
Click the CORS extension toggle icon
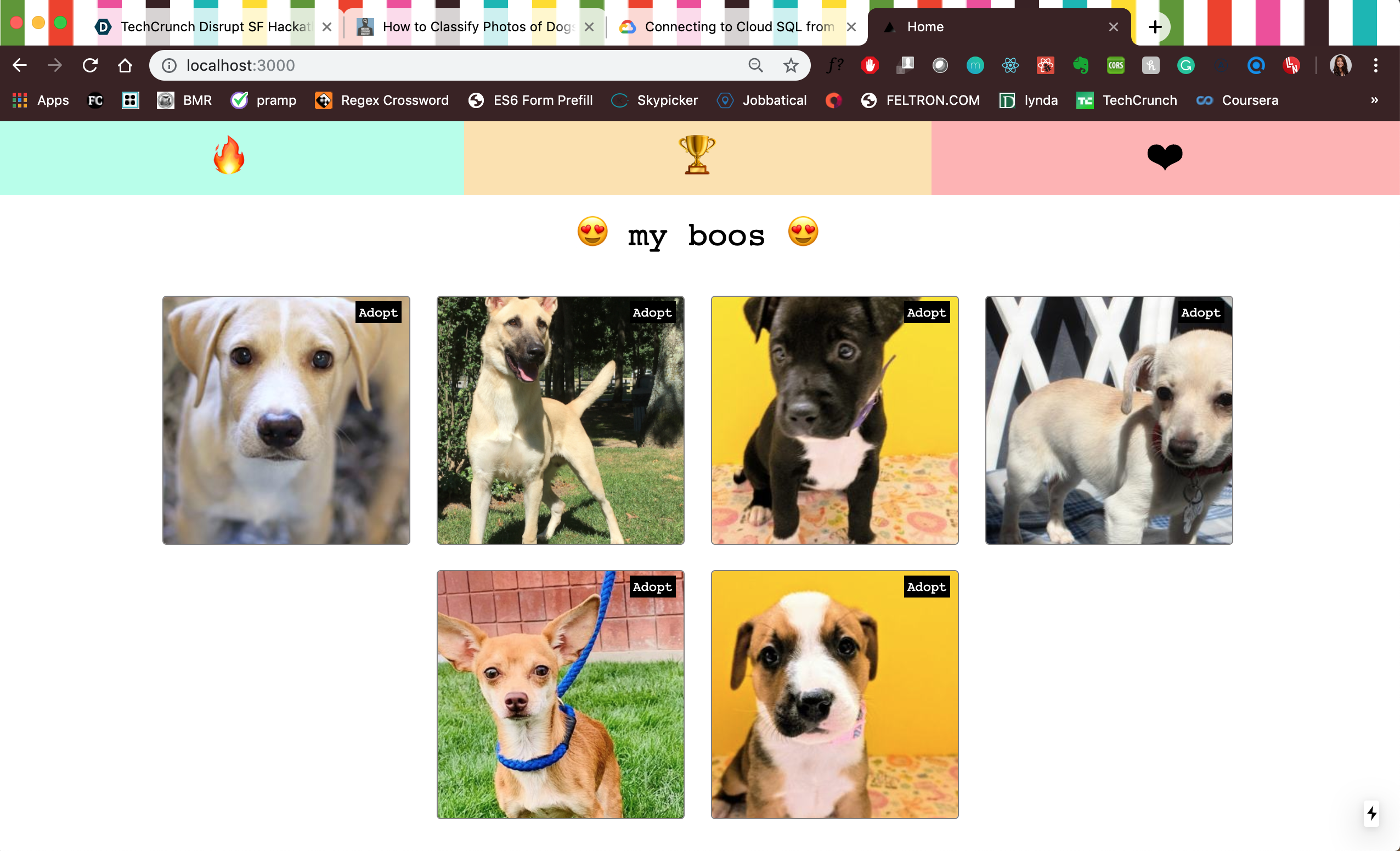click(1115, 66)
